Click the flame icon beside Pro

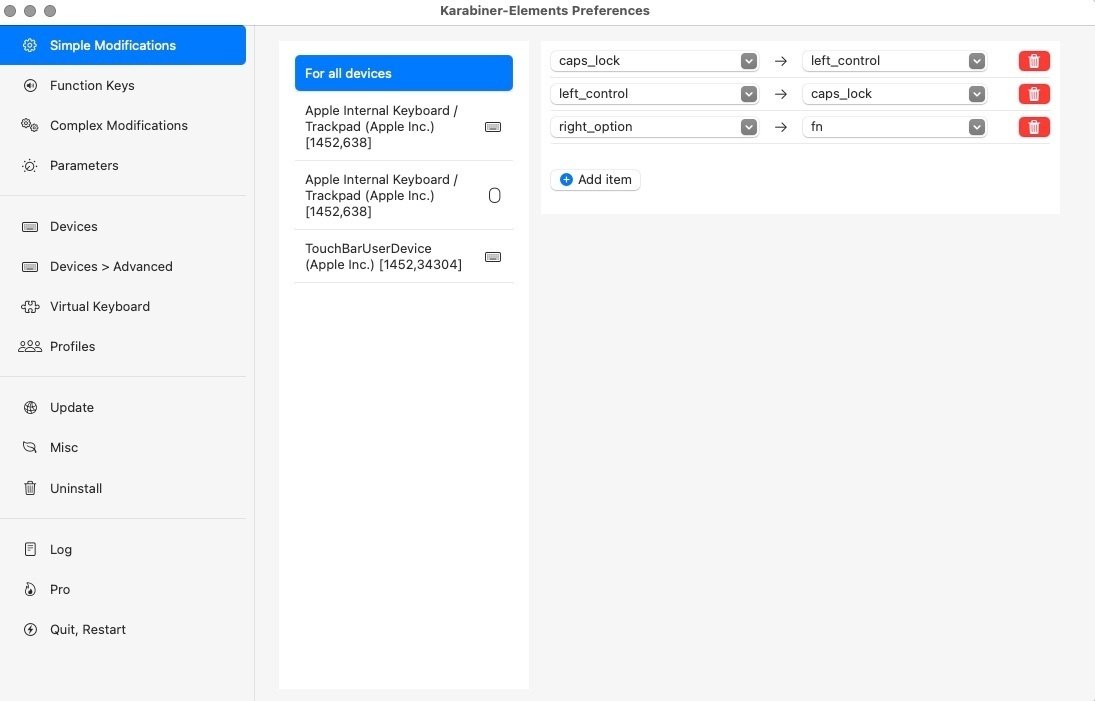(30, 589)
